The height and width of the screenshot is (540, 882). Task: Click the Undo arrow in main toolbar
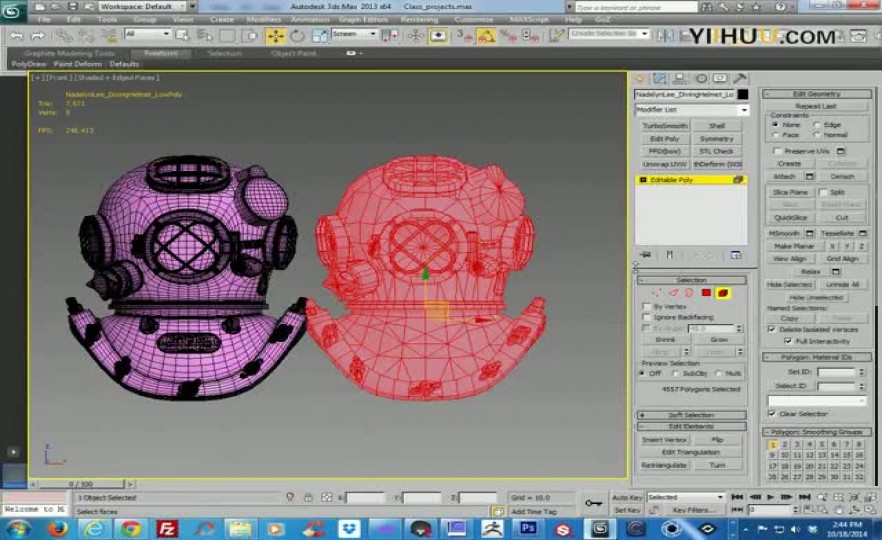[x=17, y=36]
